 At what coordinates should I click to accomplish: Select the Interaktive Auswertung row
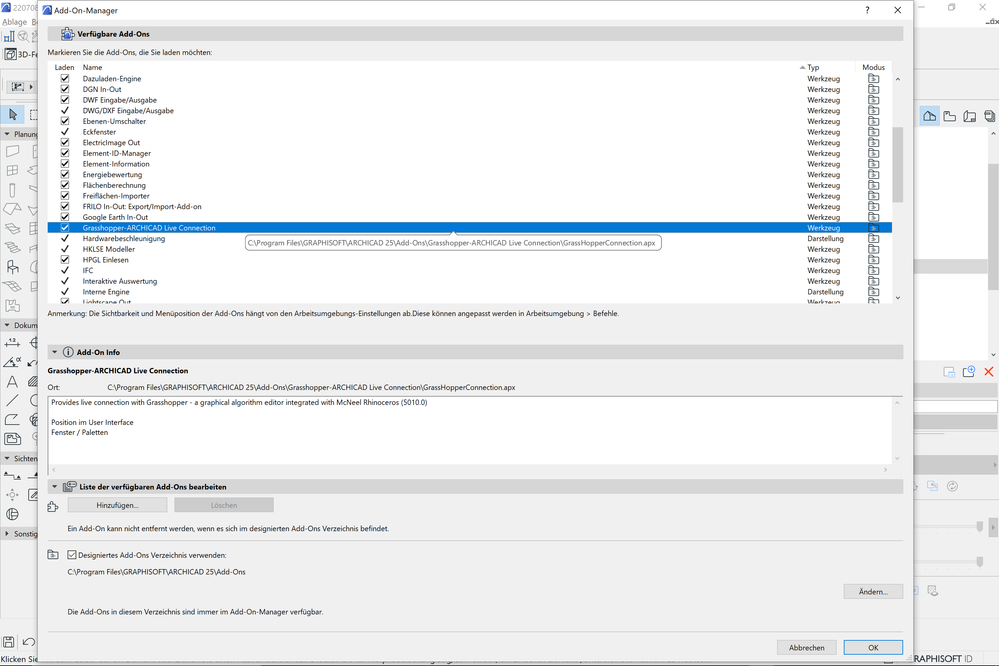point(470,281)
